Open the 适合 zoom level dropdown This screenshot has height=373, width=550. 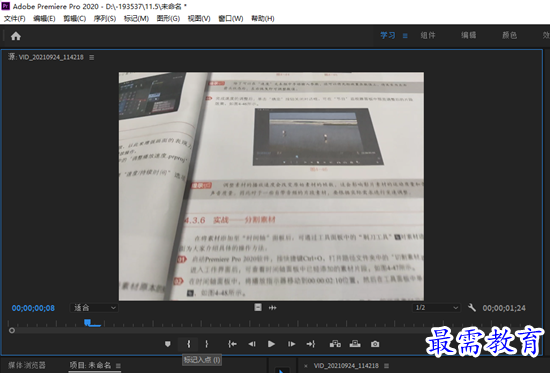[94, 308]
